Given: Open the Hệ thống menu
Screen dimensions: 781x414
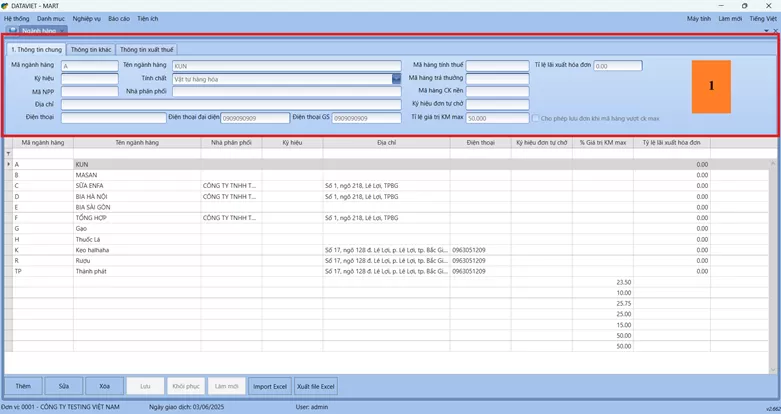Looking at the screenshot, I should click(16, 18).
